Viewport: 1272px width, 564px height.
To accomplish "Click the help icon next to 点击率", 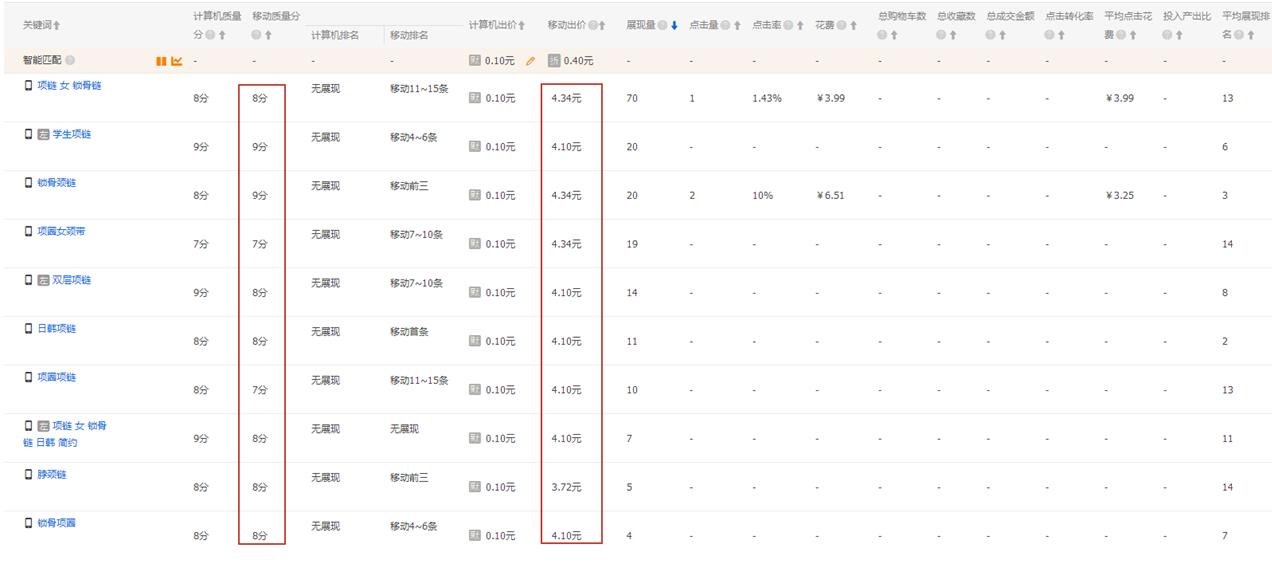I will (x=788, y=25).
